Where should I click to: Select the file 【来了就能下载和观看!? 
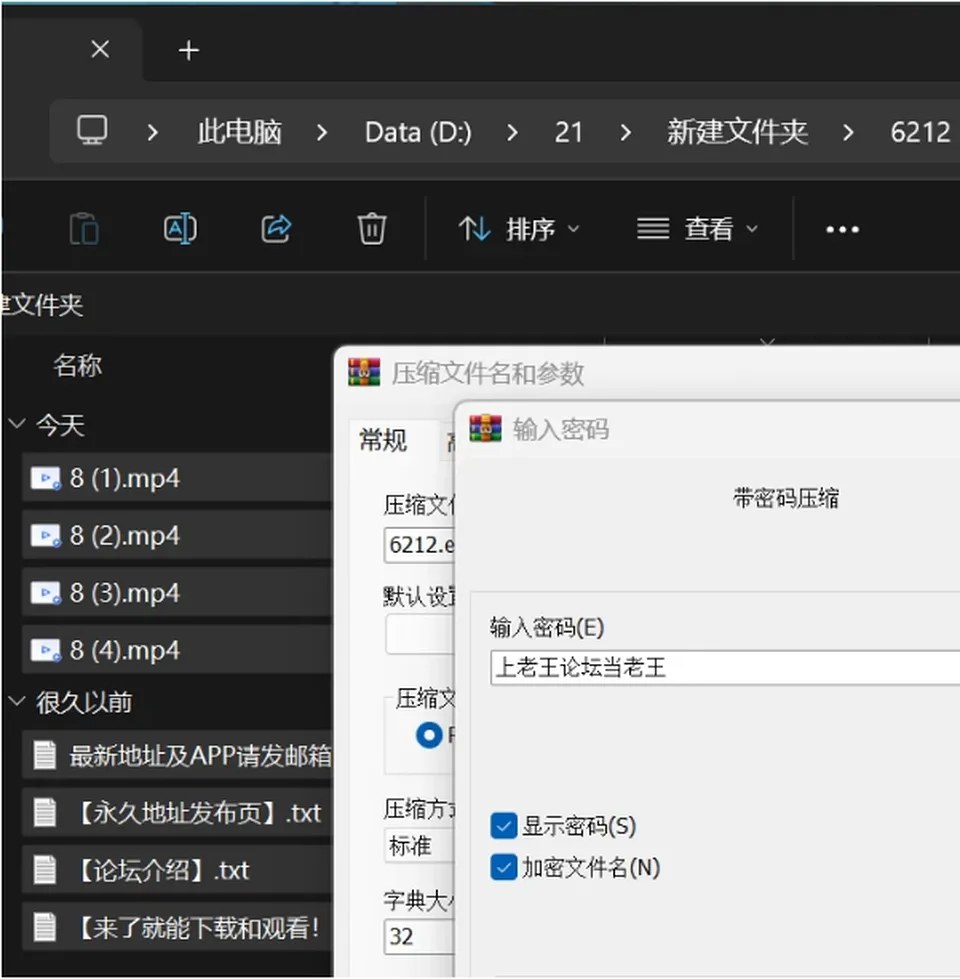[x=177, y=928]
